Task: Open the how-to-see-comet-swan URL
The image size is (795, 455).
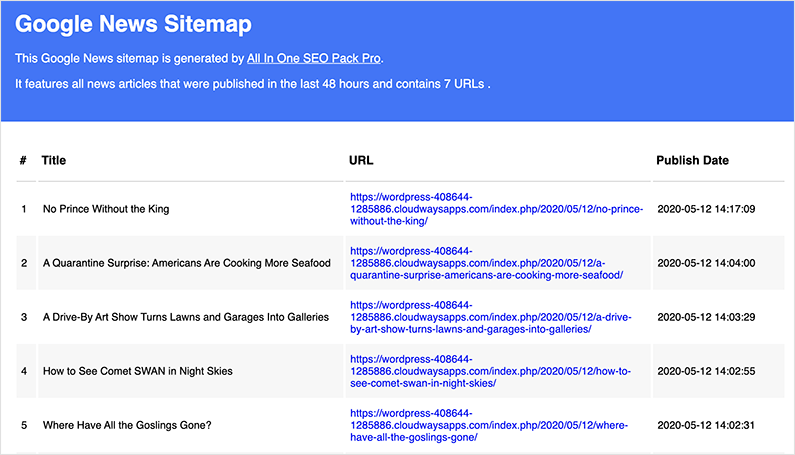Action: coord(490,371)
